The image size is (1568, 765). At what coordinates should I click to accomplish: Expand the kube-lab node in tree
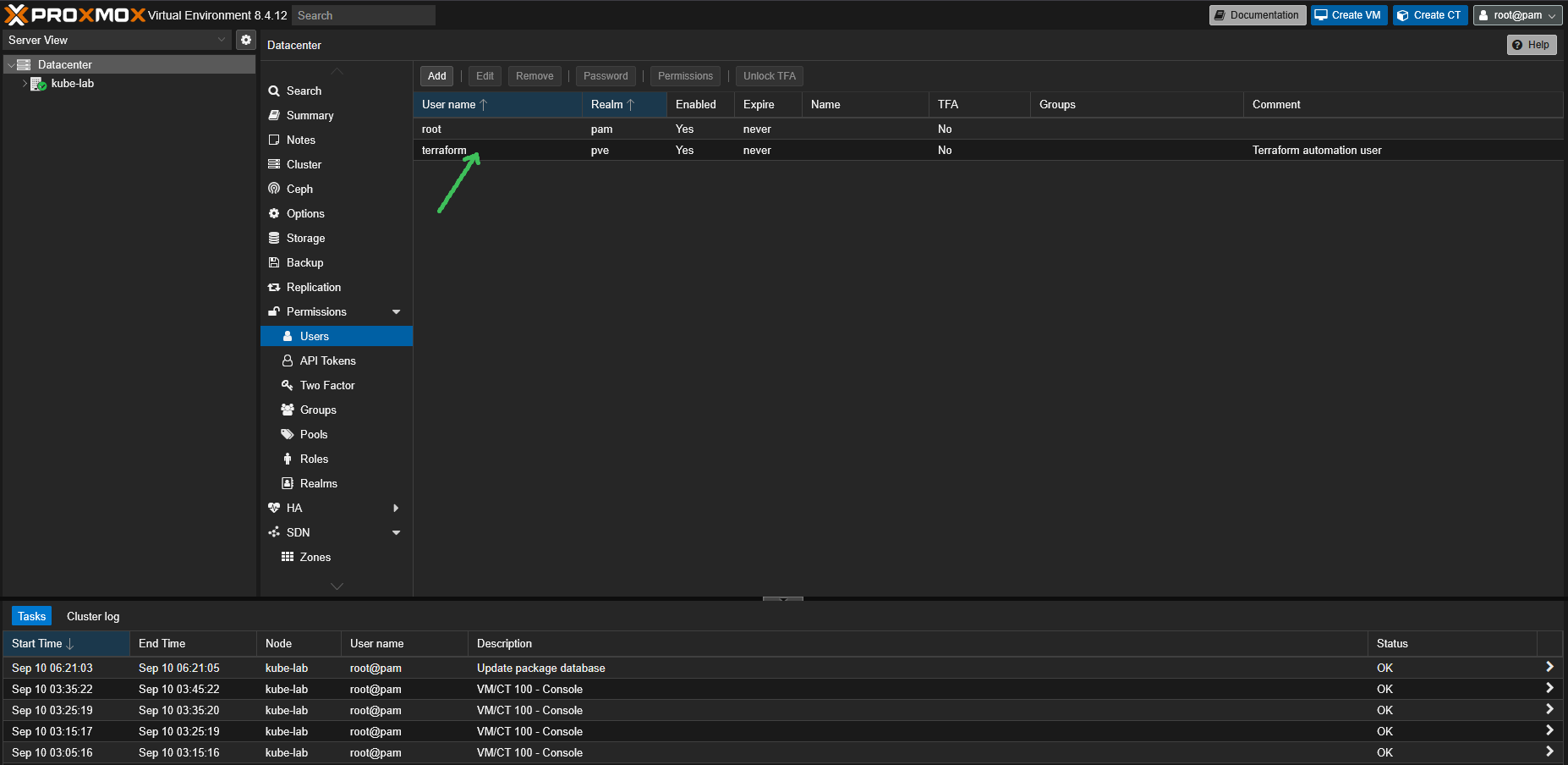pos(25,83)
